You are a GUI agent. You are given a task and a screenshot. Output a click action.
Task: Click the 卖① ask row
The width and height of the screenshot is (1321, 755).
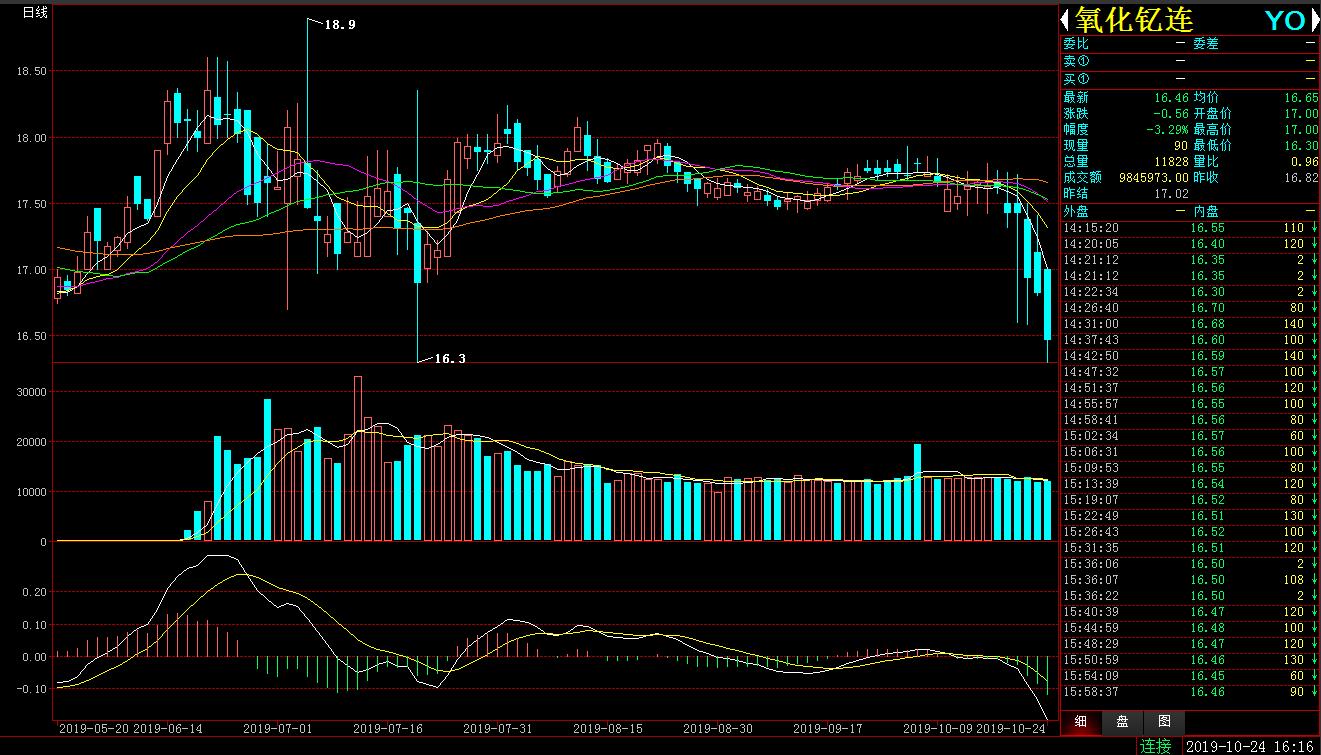[x=1190, y=62]
